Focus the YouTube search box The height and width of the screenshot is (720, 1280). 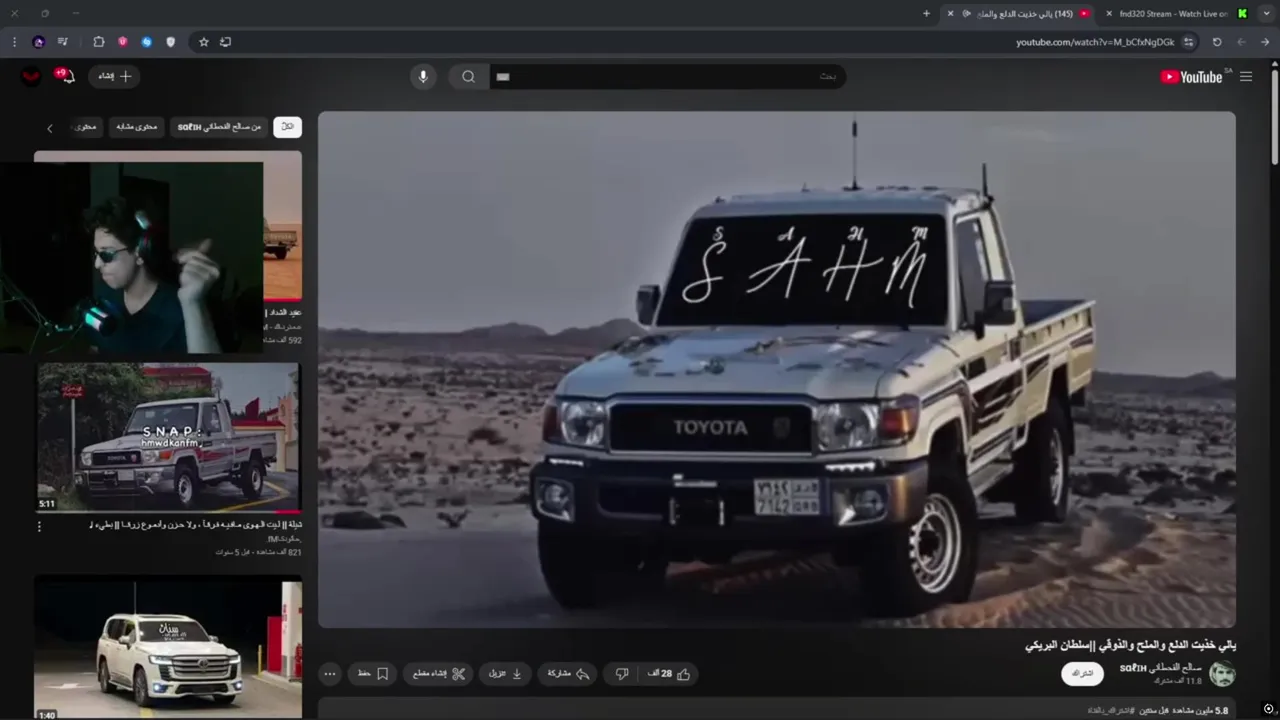coord(667,77)
